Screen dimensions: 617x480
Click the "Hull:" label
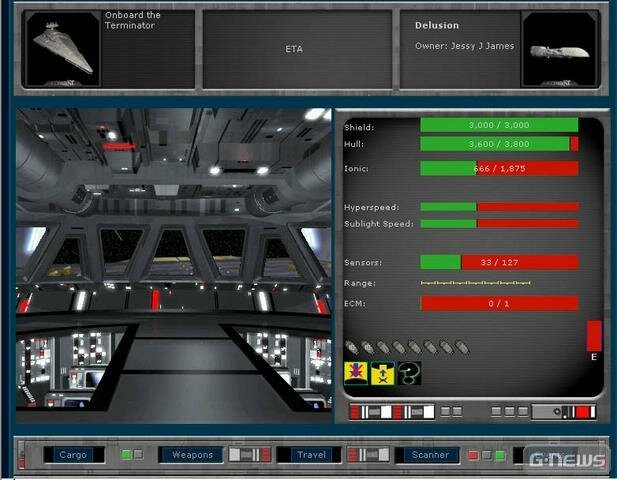coord(354,144)
